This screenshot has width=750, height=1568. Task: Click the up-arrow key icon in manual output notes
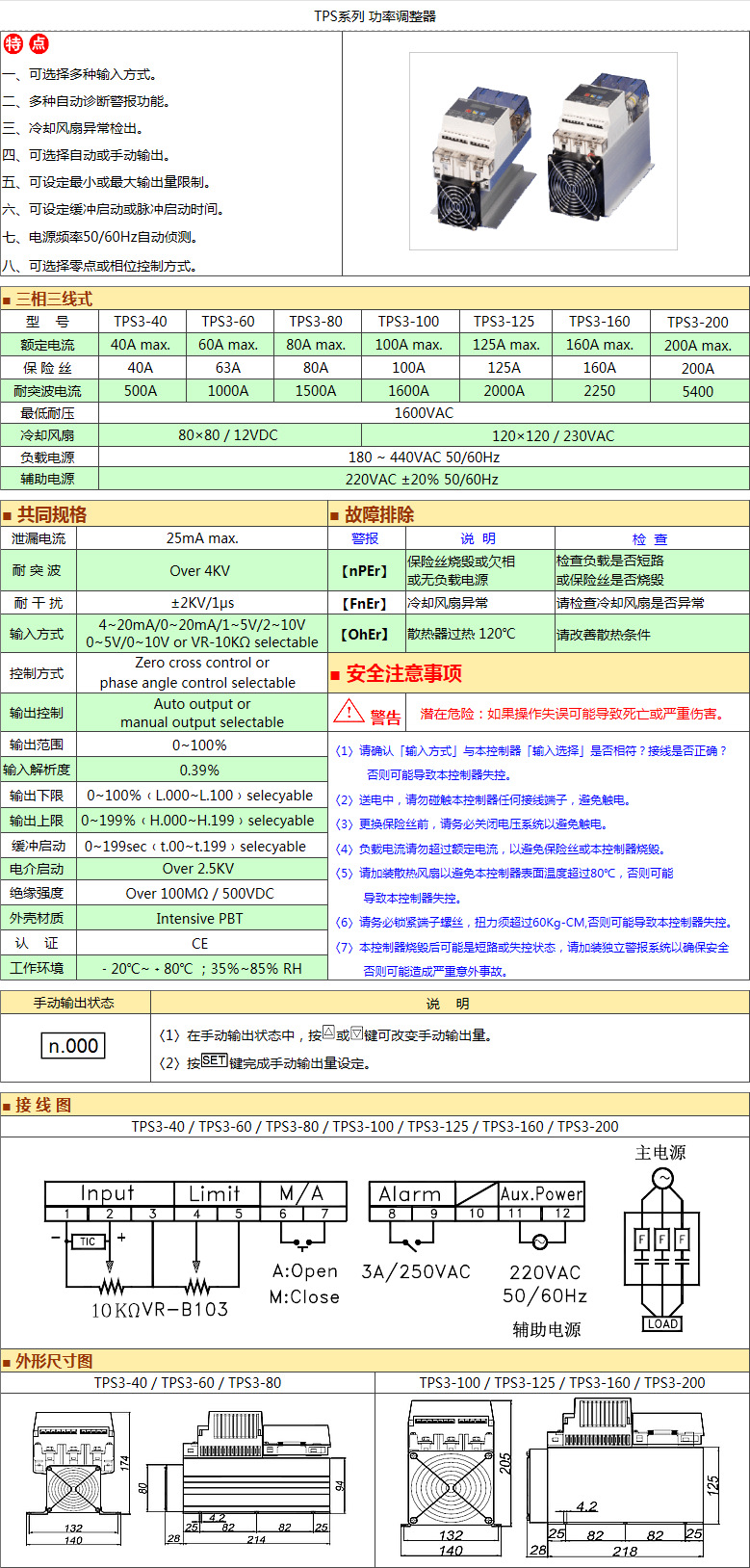(328, 1032)
